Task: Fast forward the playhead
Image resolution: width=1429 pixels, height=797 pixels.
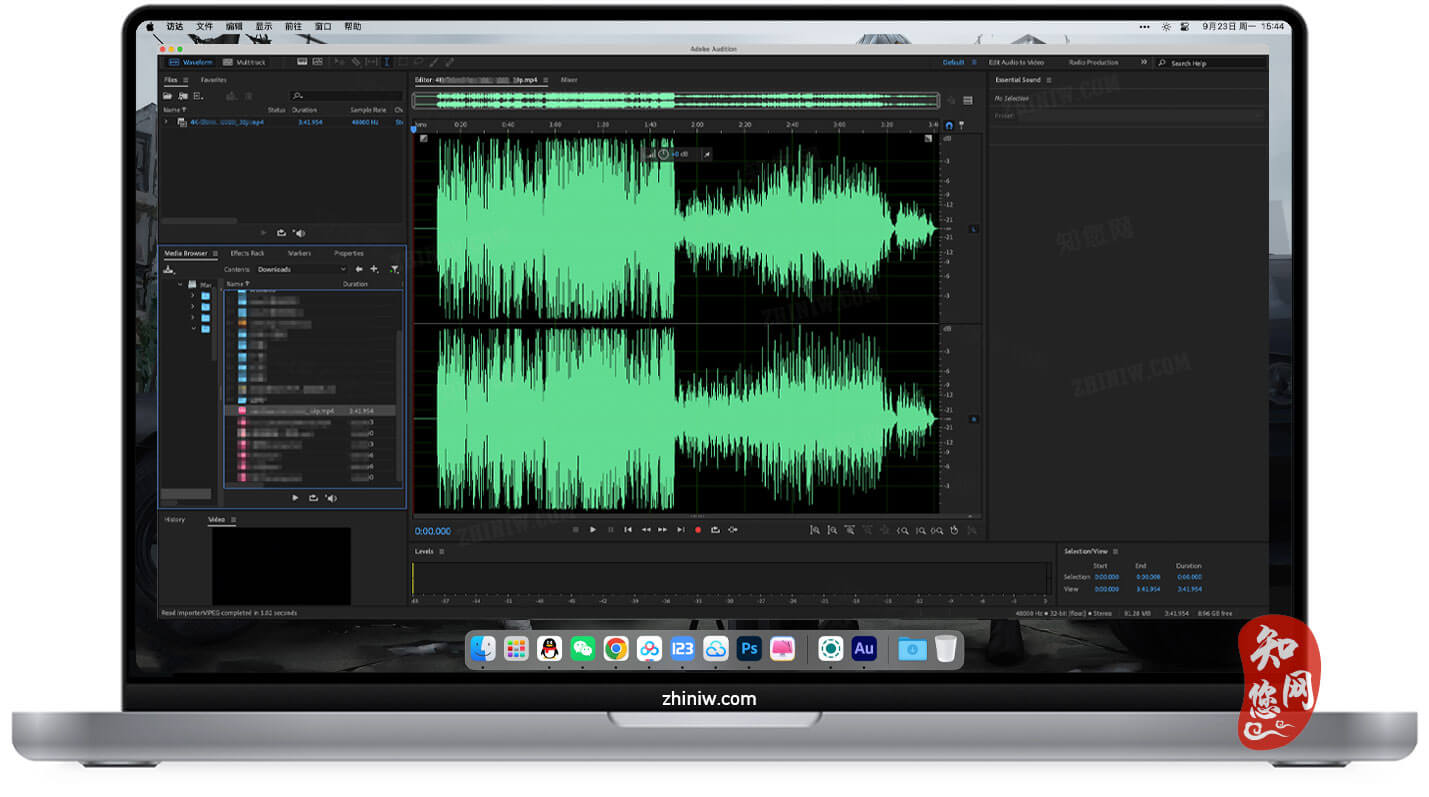Action: tap(662, 529)
